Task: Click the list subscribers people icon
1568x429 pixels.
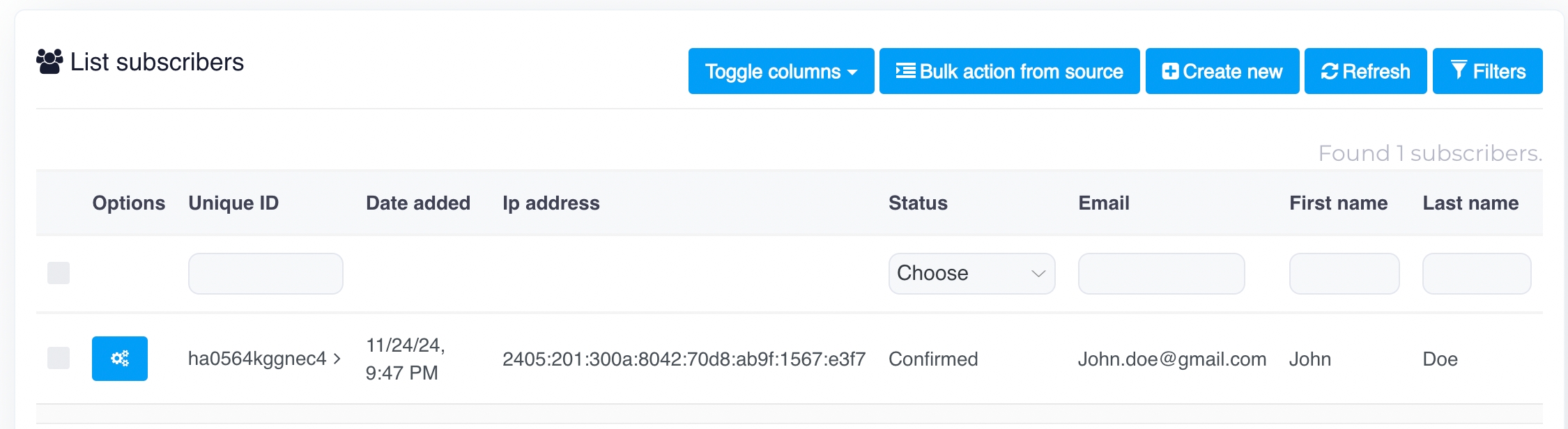Action: pyautogui.click(x=49, y=62)
